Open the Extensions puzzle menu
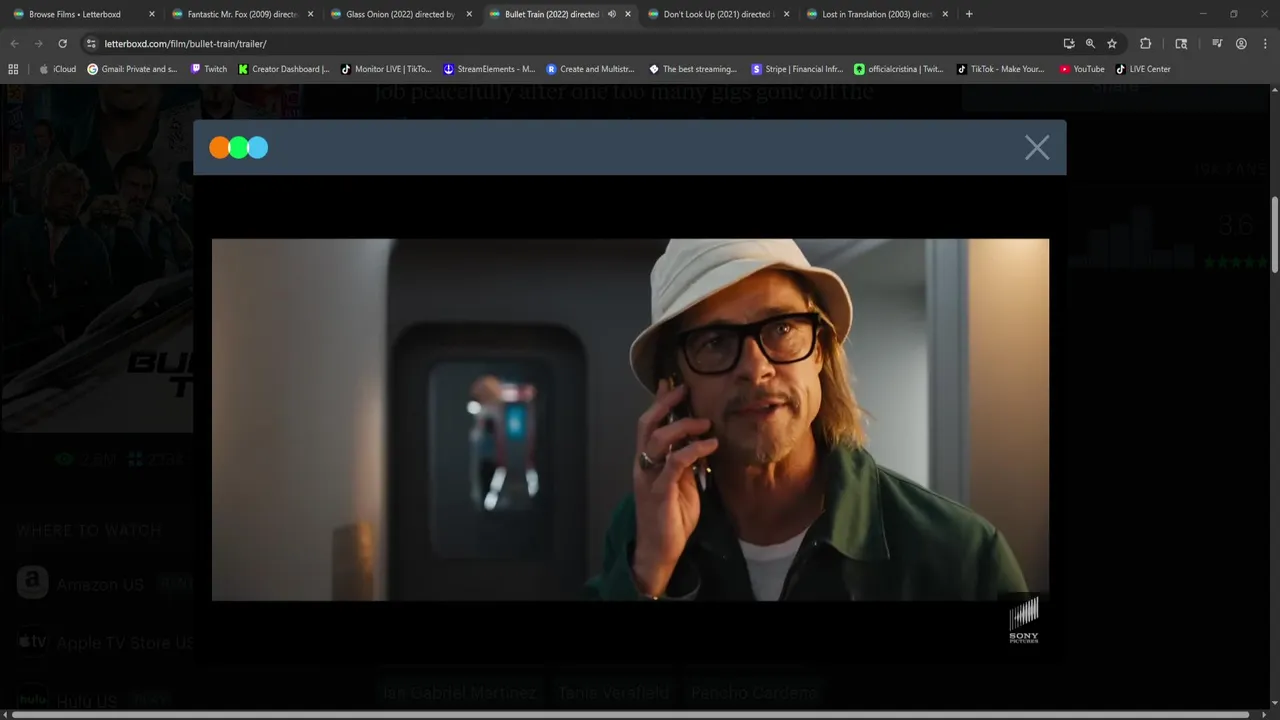This screenshot has height=720, width=1280. click(1146, 44)
